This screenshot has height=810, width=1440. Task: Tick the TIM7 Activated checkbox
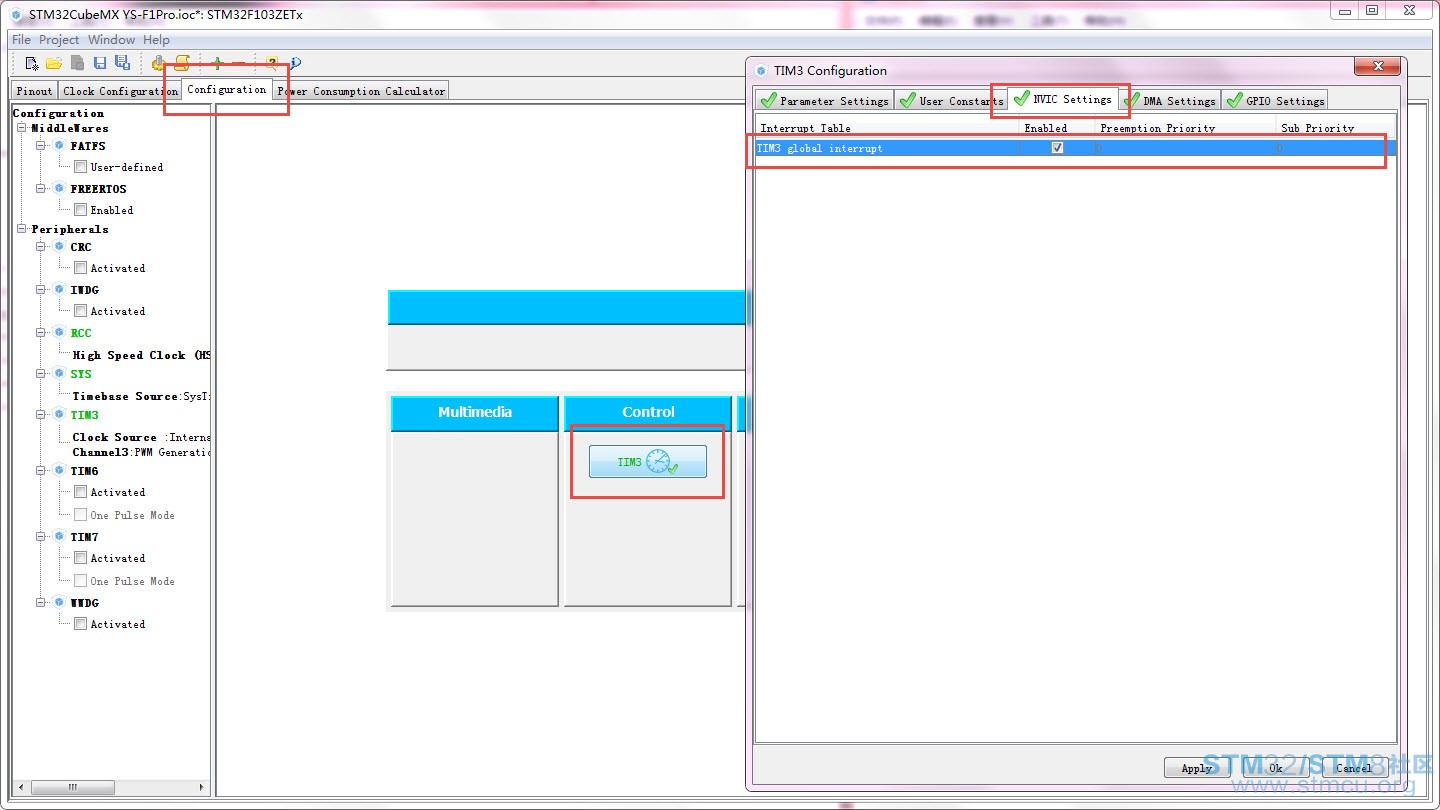[x=80, y=558]
